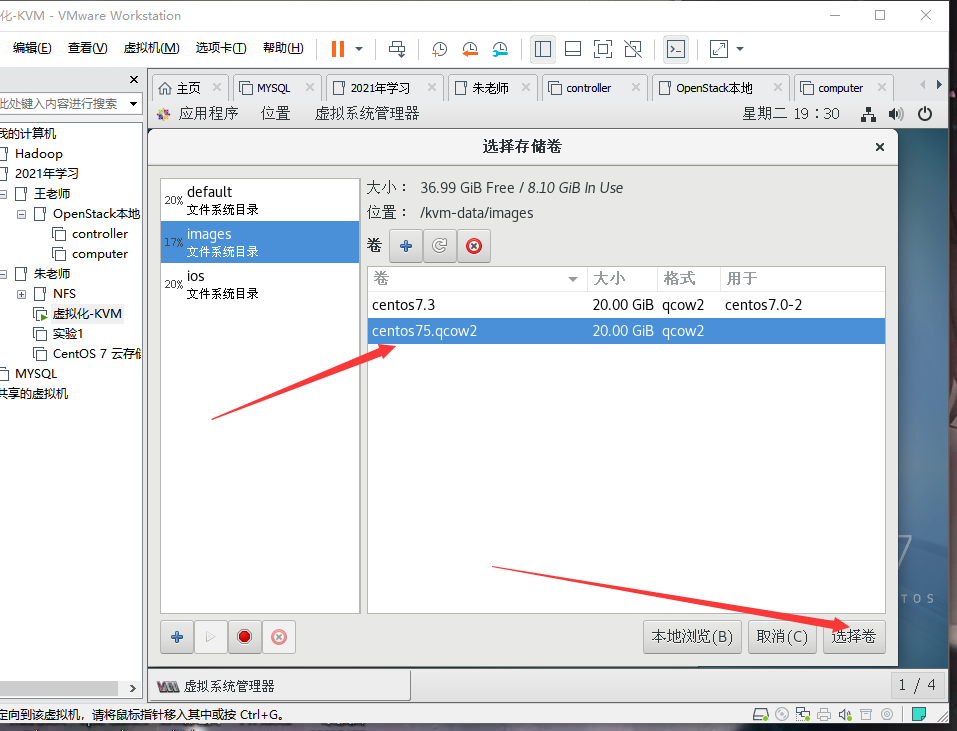Close the library sidebar panel

134,79
